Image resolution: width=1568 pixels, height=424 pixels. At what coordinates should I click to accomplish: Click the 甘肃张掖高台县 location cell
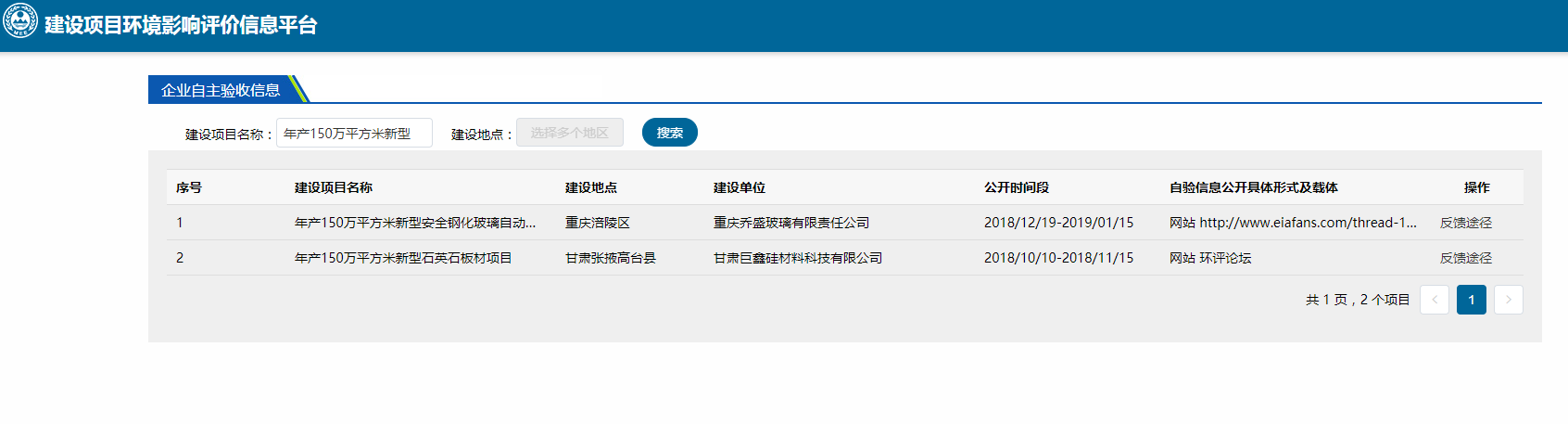[611, 258]
